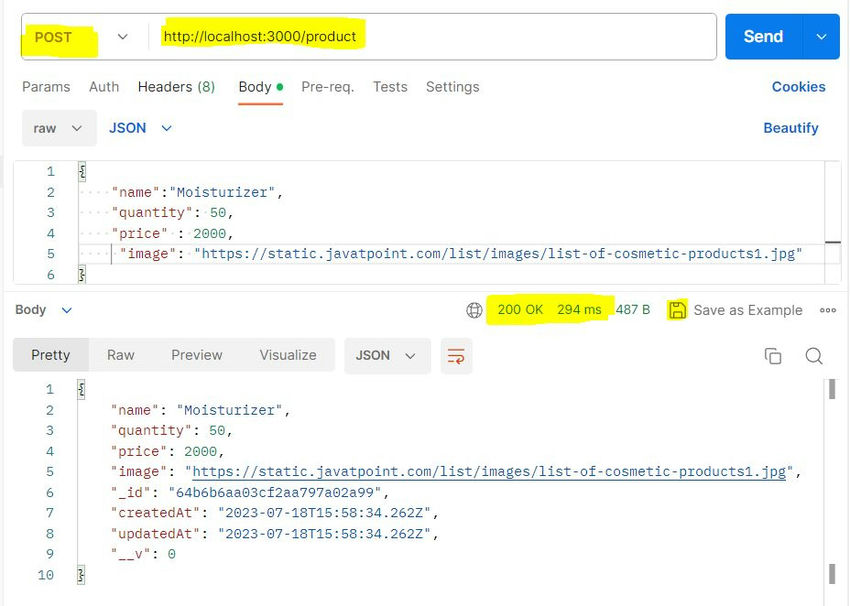Click the globe network icon

(474, 310)
